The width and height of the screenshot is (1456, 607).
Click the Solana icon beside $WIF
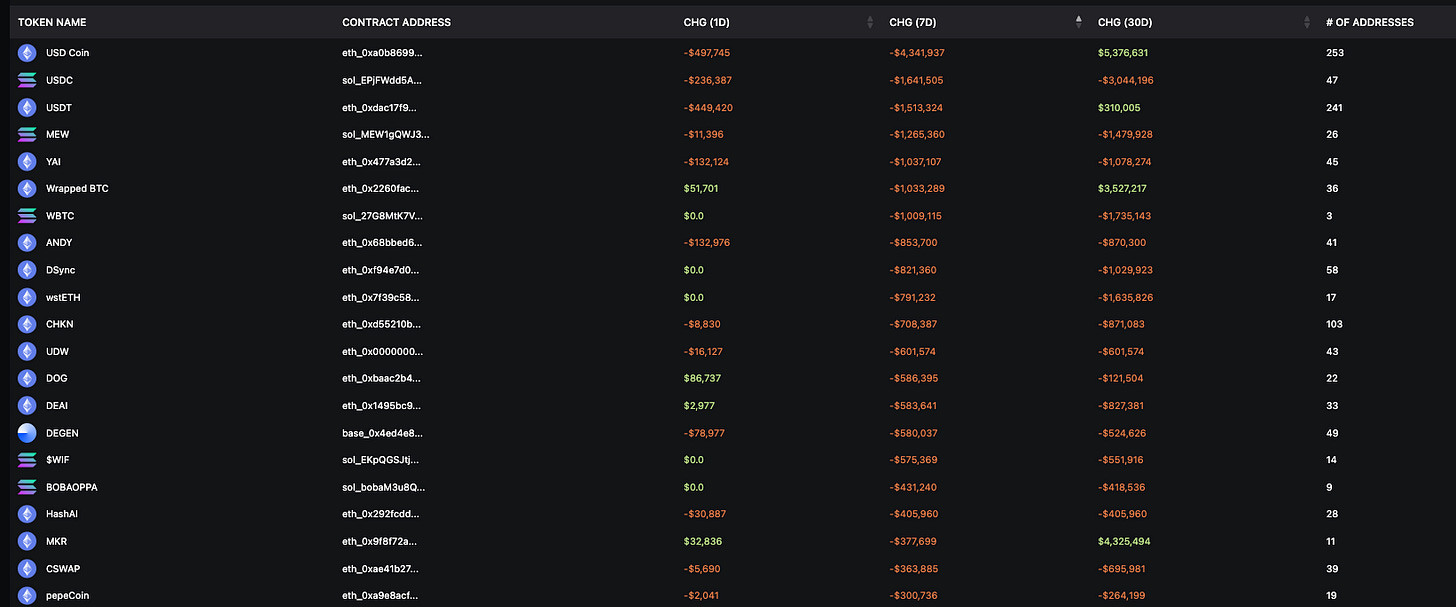[27, 460]
